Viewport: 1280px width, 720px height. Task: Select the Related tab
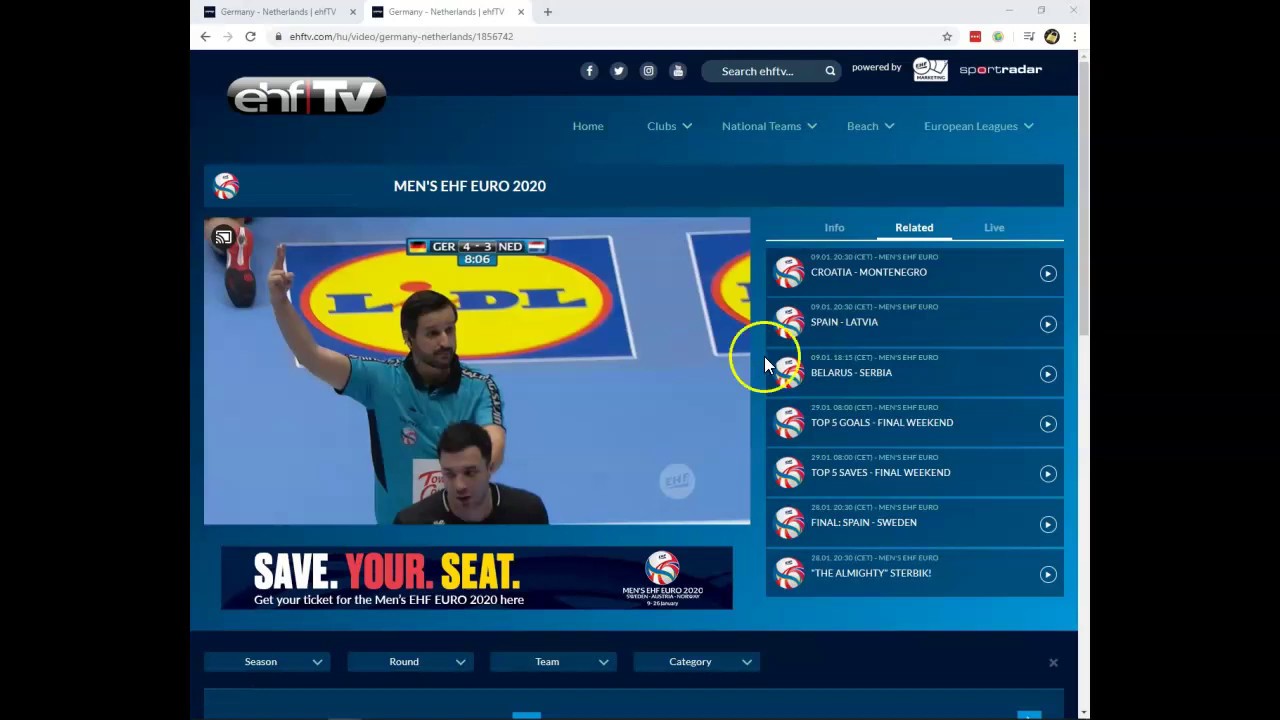(x=914, y=228)
